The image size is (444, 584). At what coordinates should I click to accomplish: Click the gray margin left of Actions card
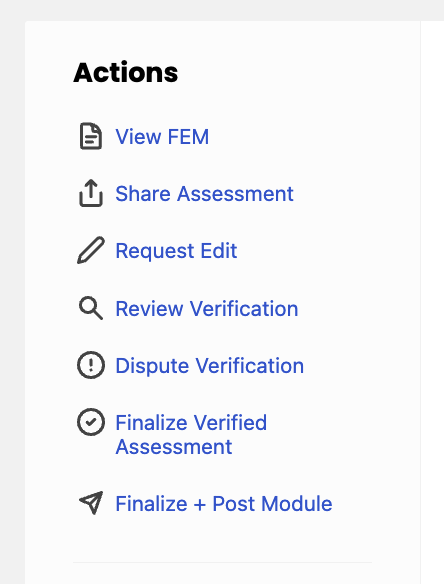click(12, 298)
